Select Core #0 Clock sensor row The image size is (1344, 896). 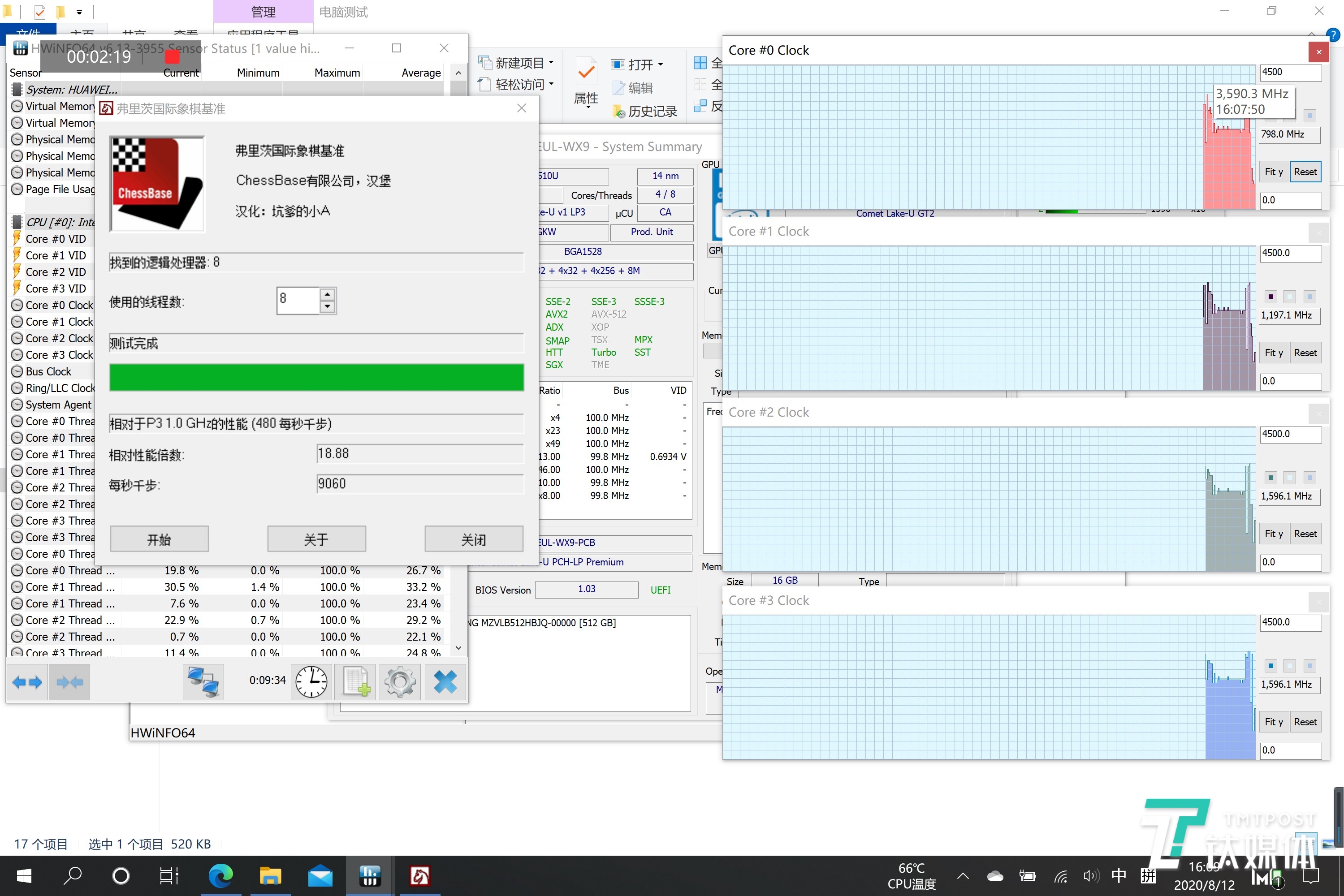pos(59,305)
